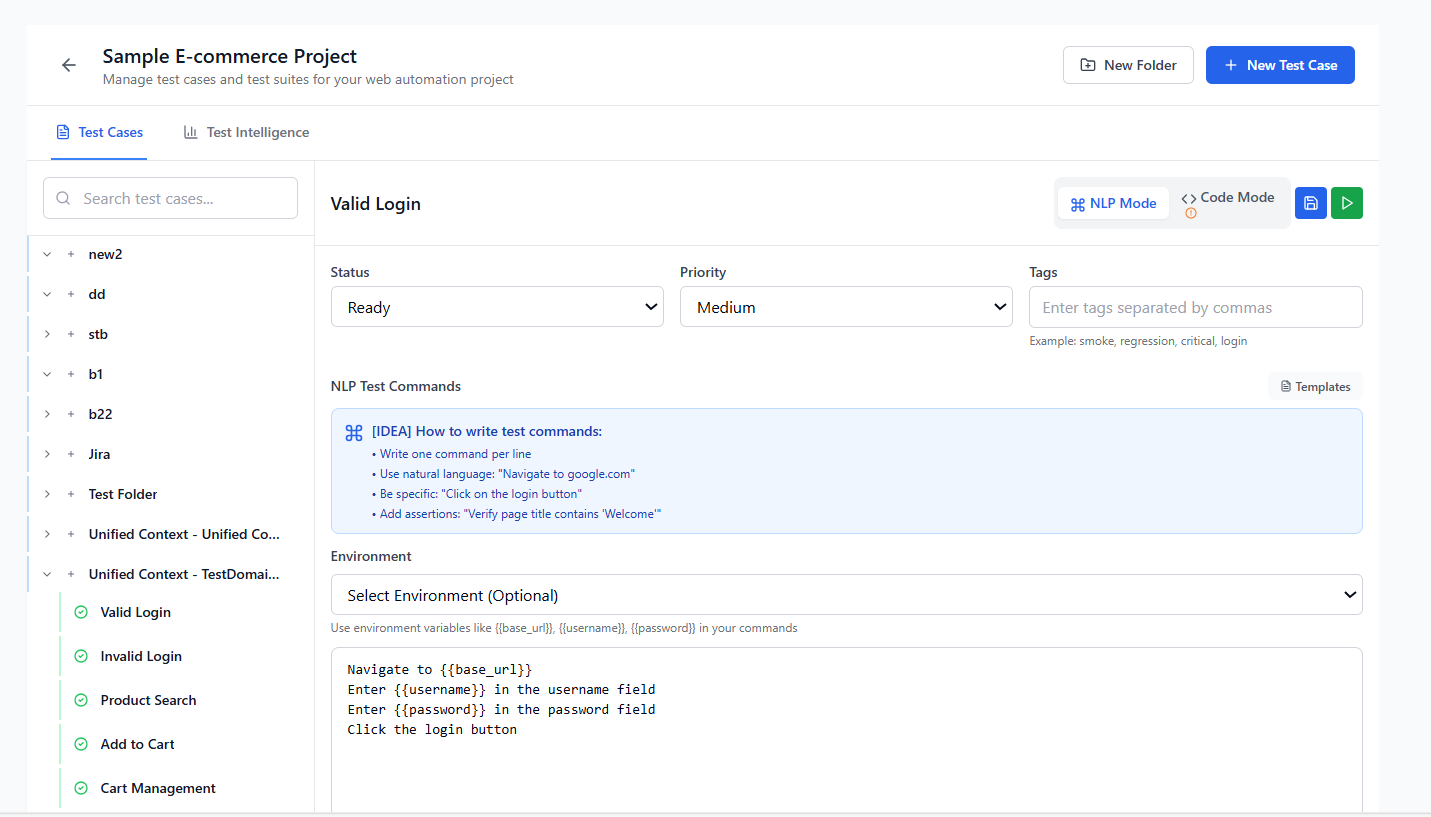Open the Templates panel
Viewport: 1431px width, 817px height.
[1314, 386]
